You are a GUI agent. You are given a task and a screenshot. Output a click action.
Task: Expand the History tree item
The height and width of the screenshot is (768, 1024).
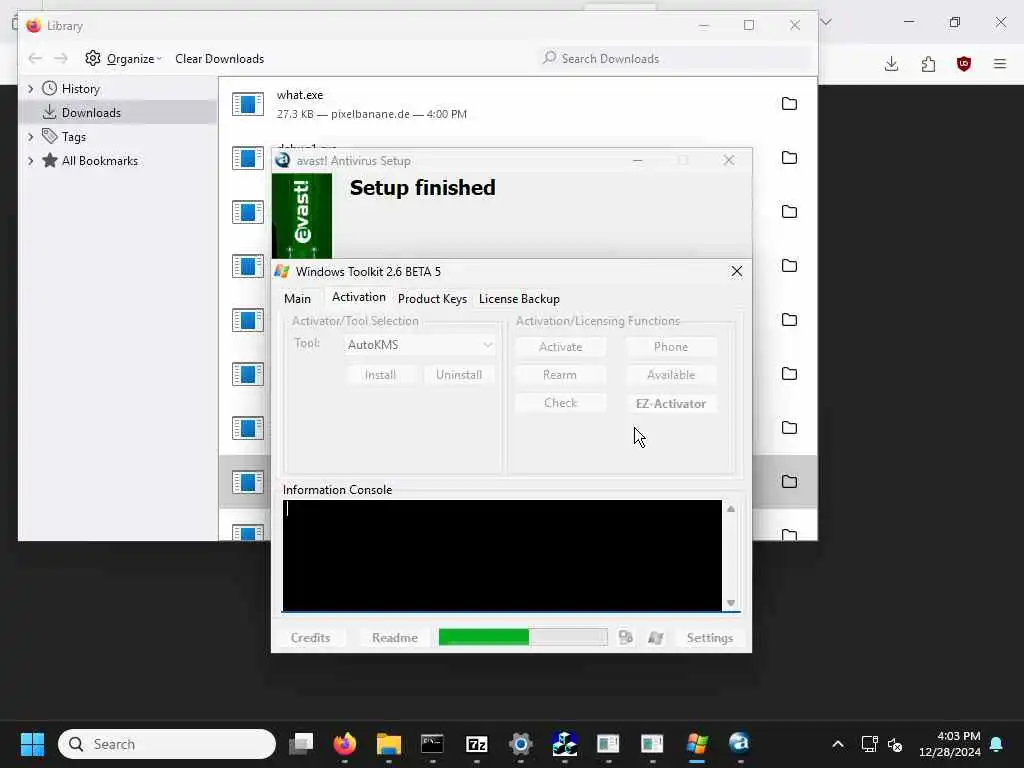[30, 88]
